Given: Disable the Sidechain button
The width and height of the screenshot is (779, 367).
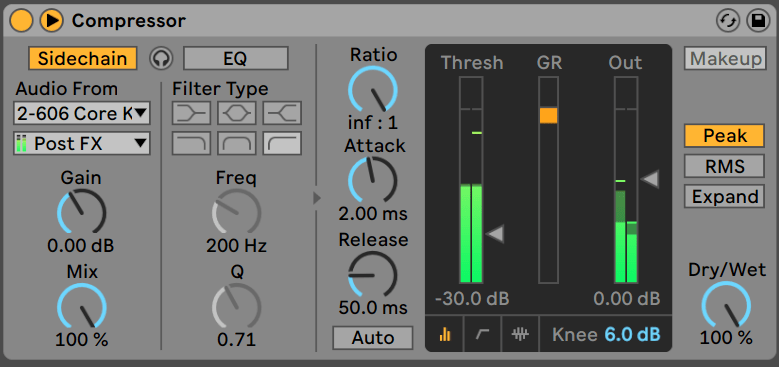Looking at the screenshot, I should (x=82, y=58).
